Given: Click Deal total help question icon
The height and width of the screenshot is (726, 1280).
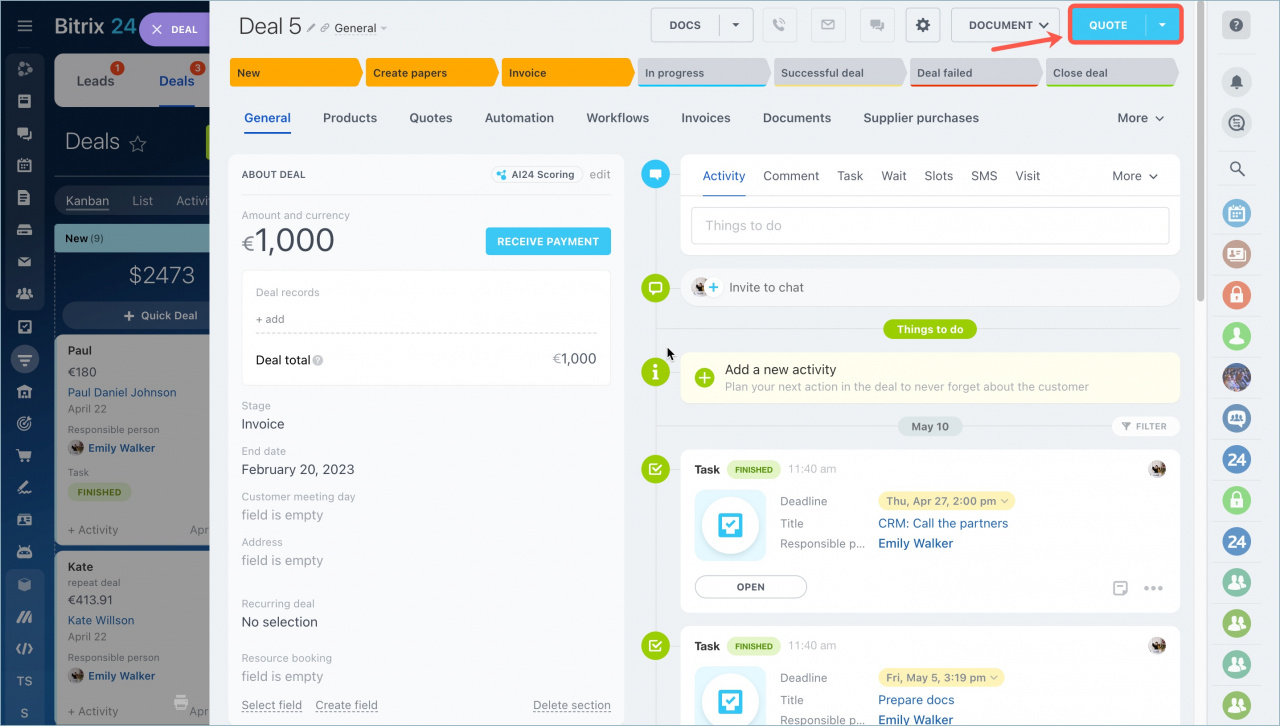Looking at the screenshot, I should click(318, 361).
